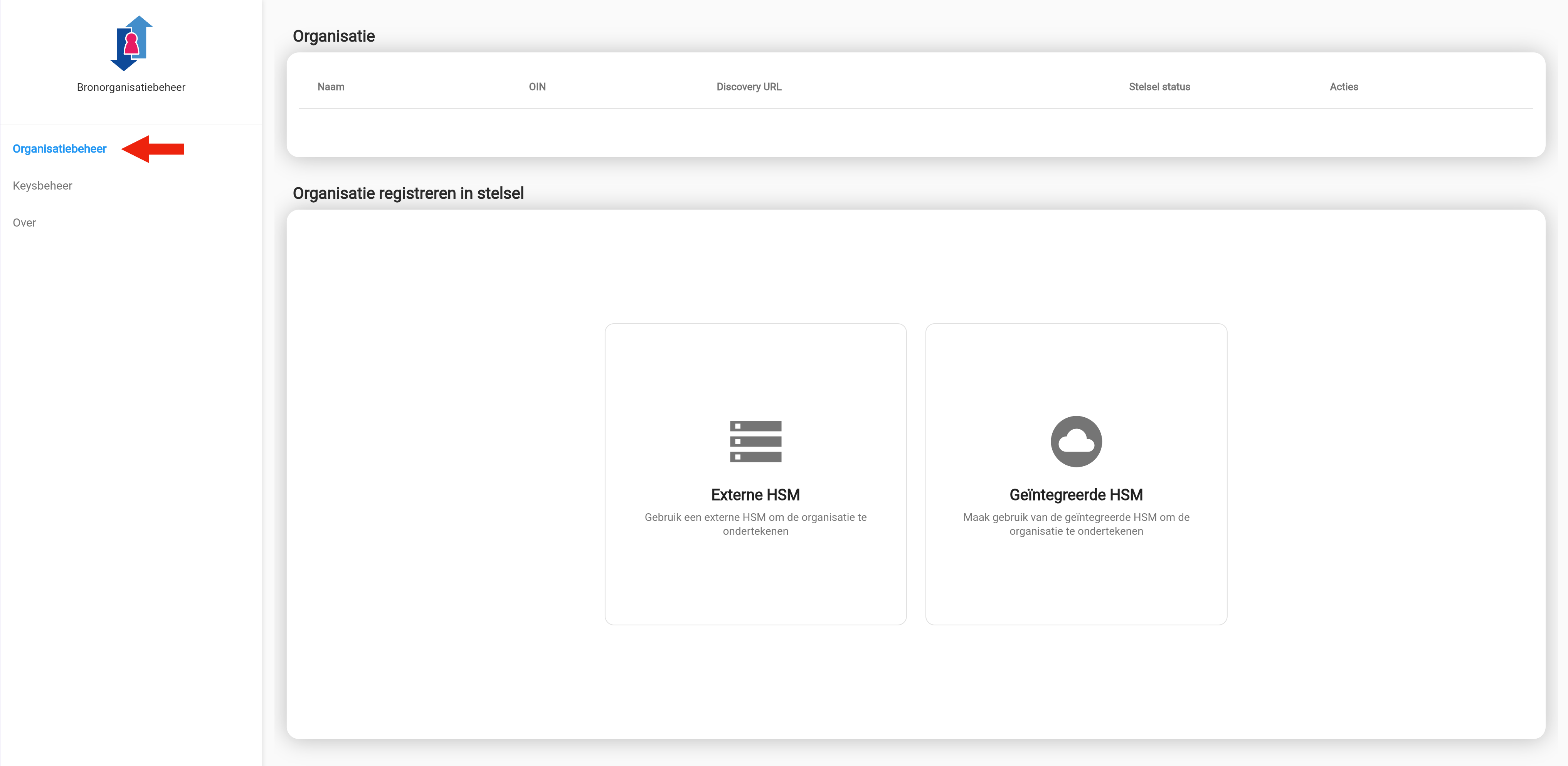Click the Organisatie section heading
Image resolution: width=1568 pixels, height=766 pixels.
[333, 37]
